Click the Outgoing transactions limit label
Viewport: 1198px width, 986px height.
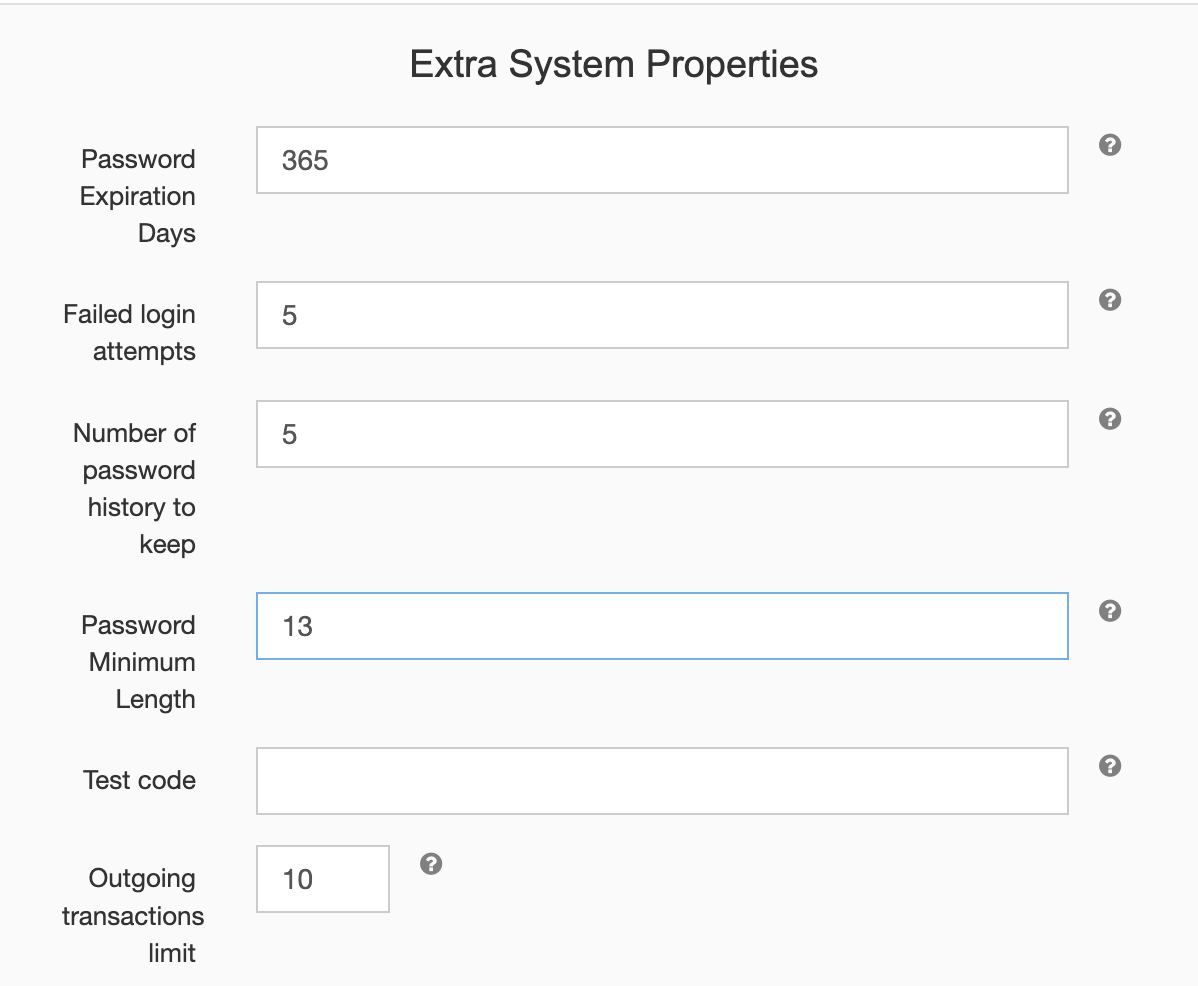coord(133,915)
